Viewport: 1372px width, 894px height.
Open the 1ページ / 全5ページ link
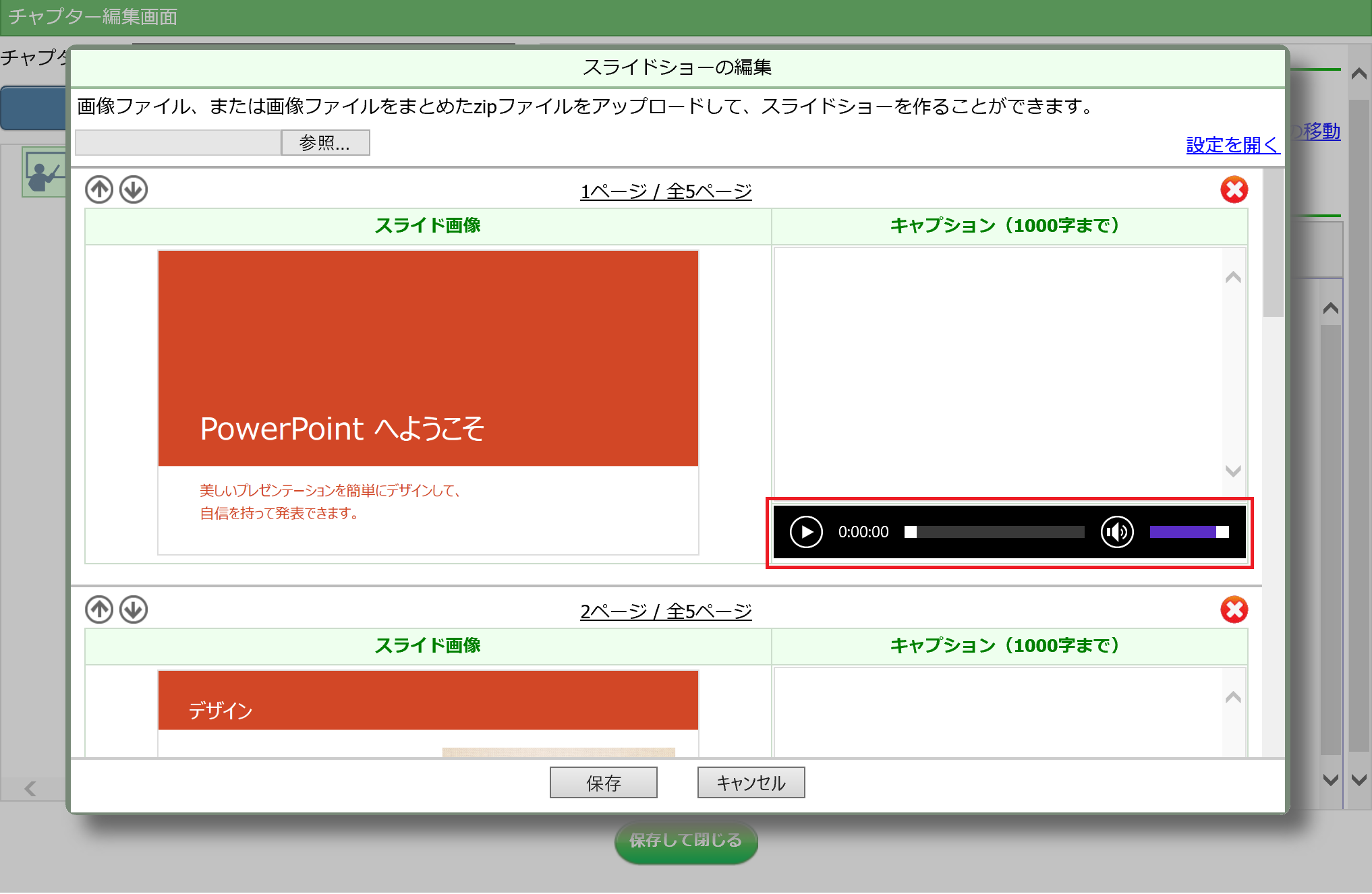coord(666,191)
